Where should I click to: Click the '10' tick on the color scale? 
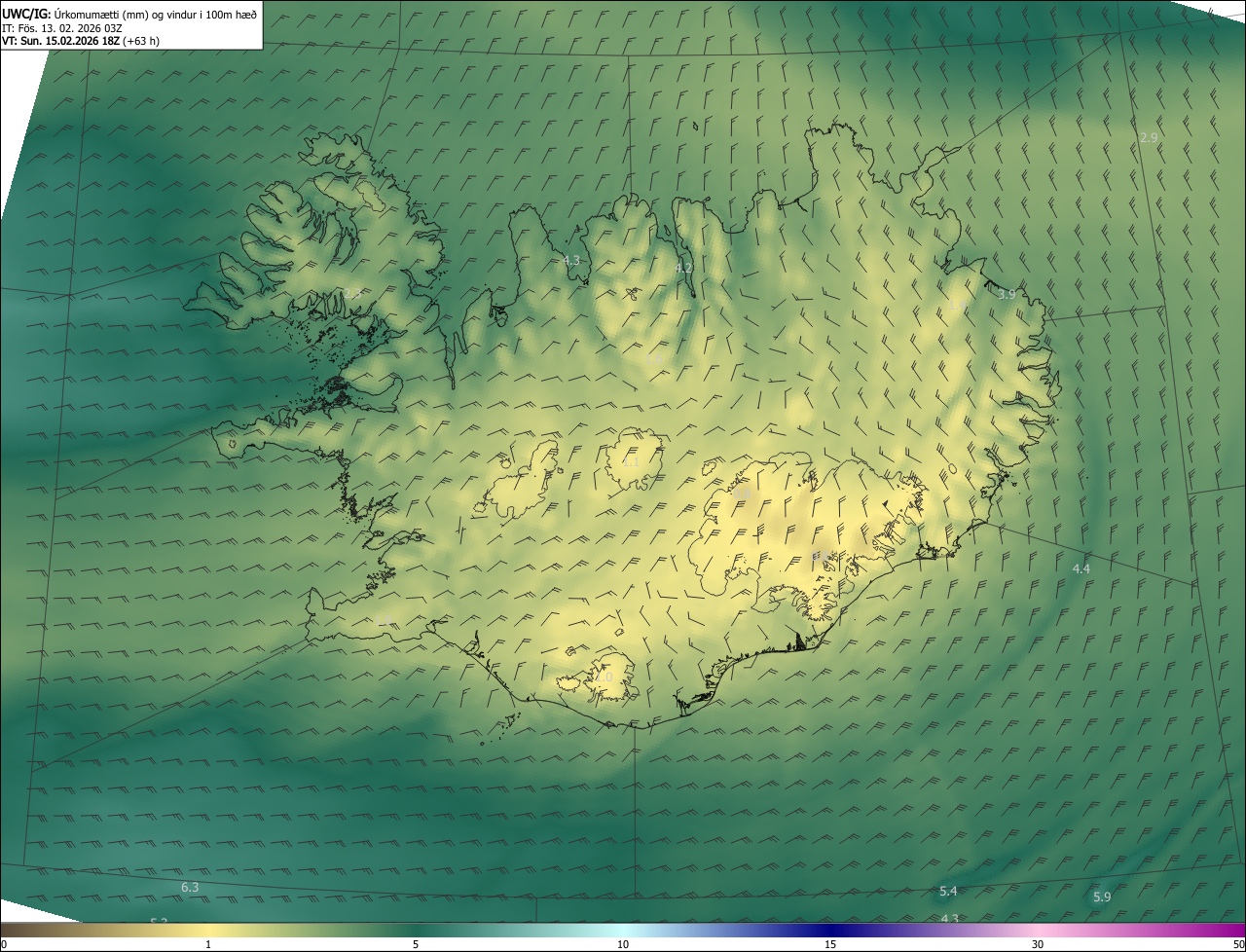pyautogui.click(x=623, y=945)
